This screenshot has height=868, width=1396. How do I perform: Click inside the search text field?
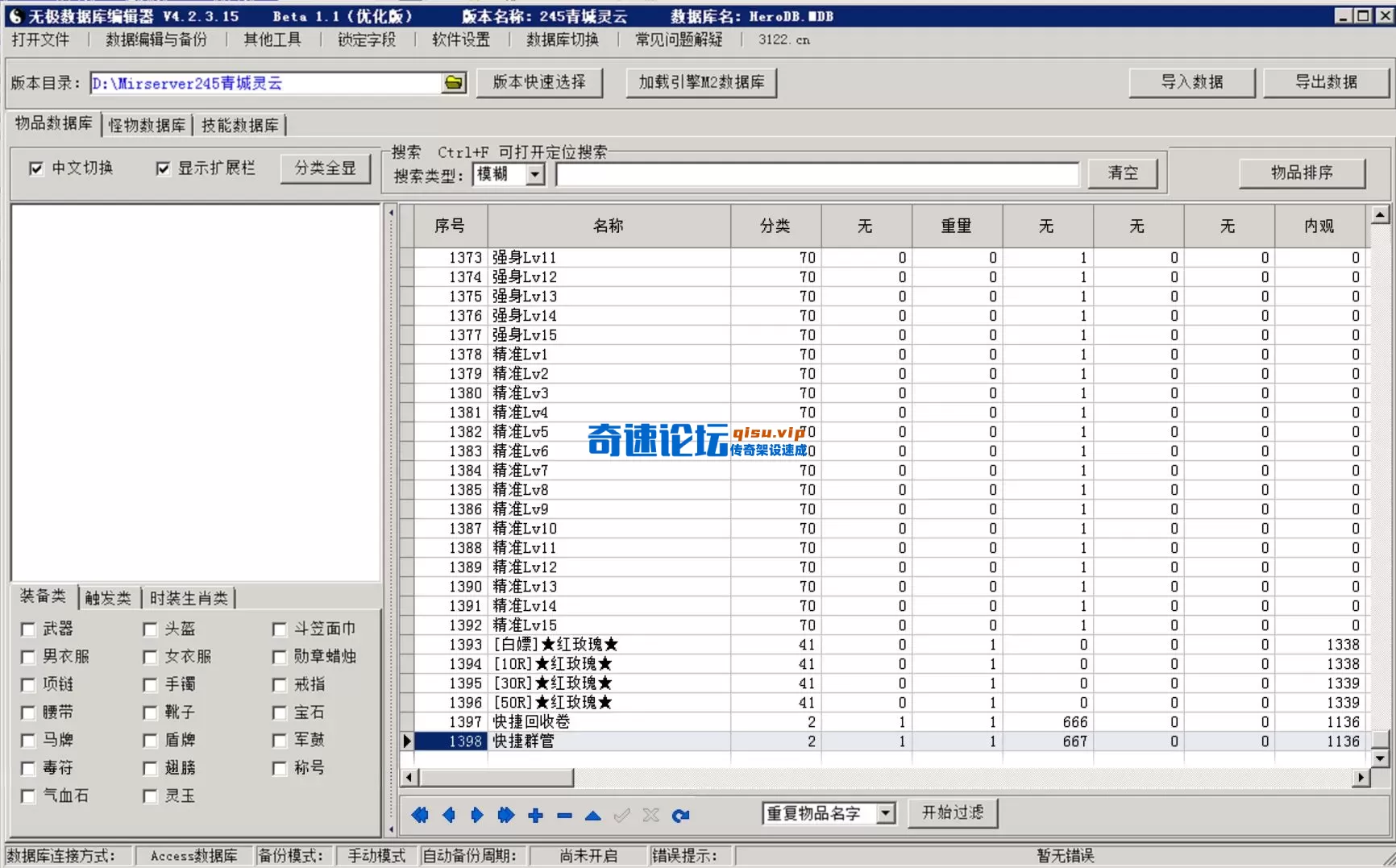click(x=816, y=174)
